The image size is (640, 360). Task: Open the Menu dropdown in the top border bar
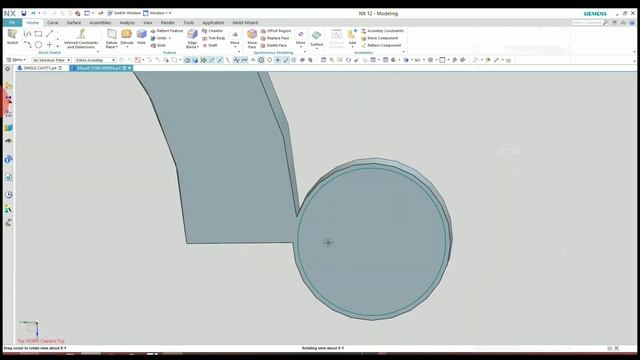click(x=16, y=60)
